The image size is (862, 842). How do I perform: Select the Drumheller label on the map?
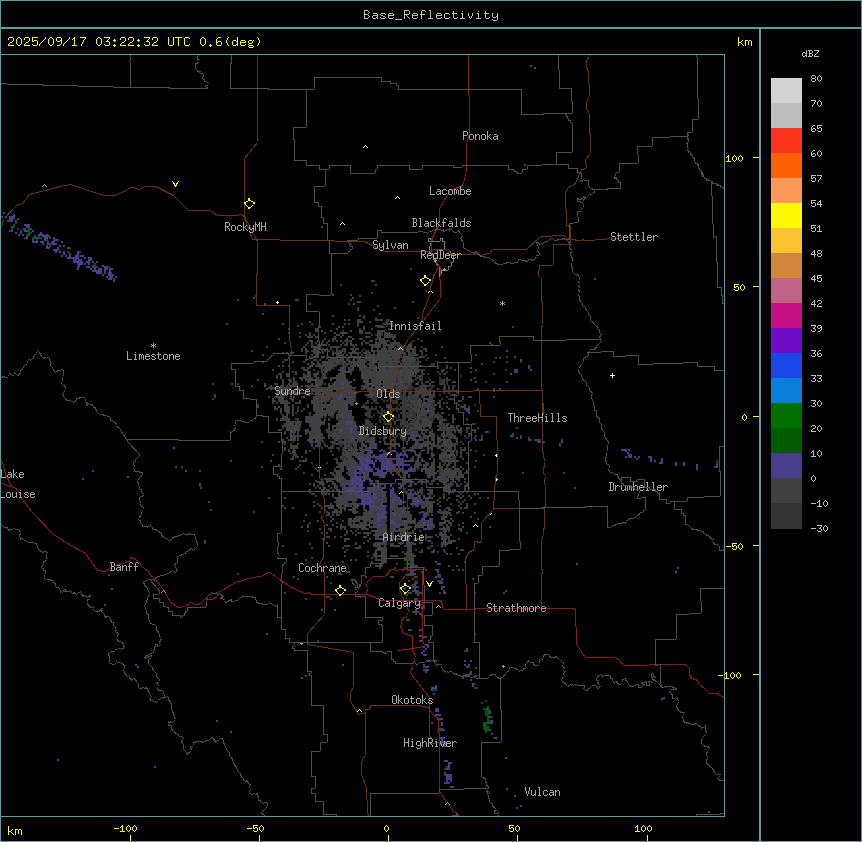pyautogui.click(x=637, y=487)
